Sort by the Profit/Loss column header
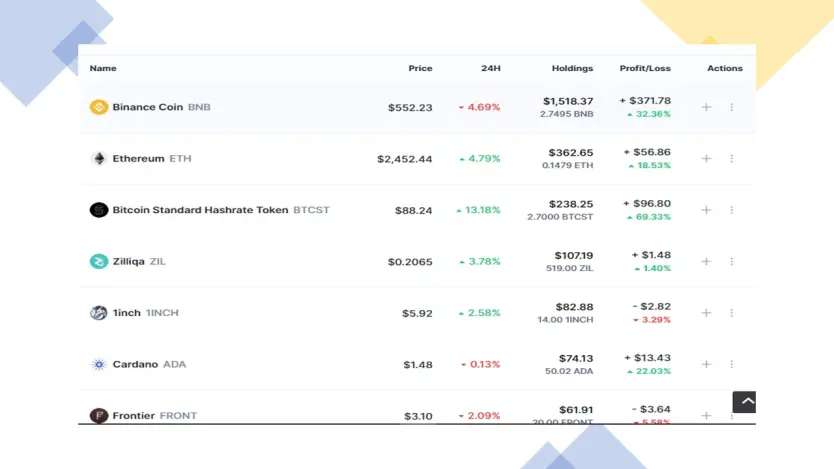834x469 pixels. point(645,68)
